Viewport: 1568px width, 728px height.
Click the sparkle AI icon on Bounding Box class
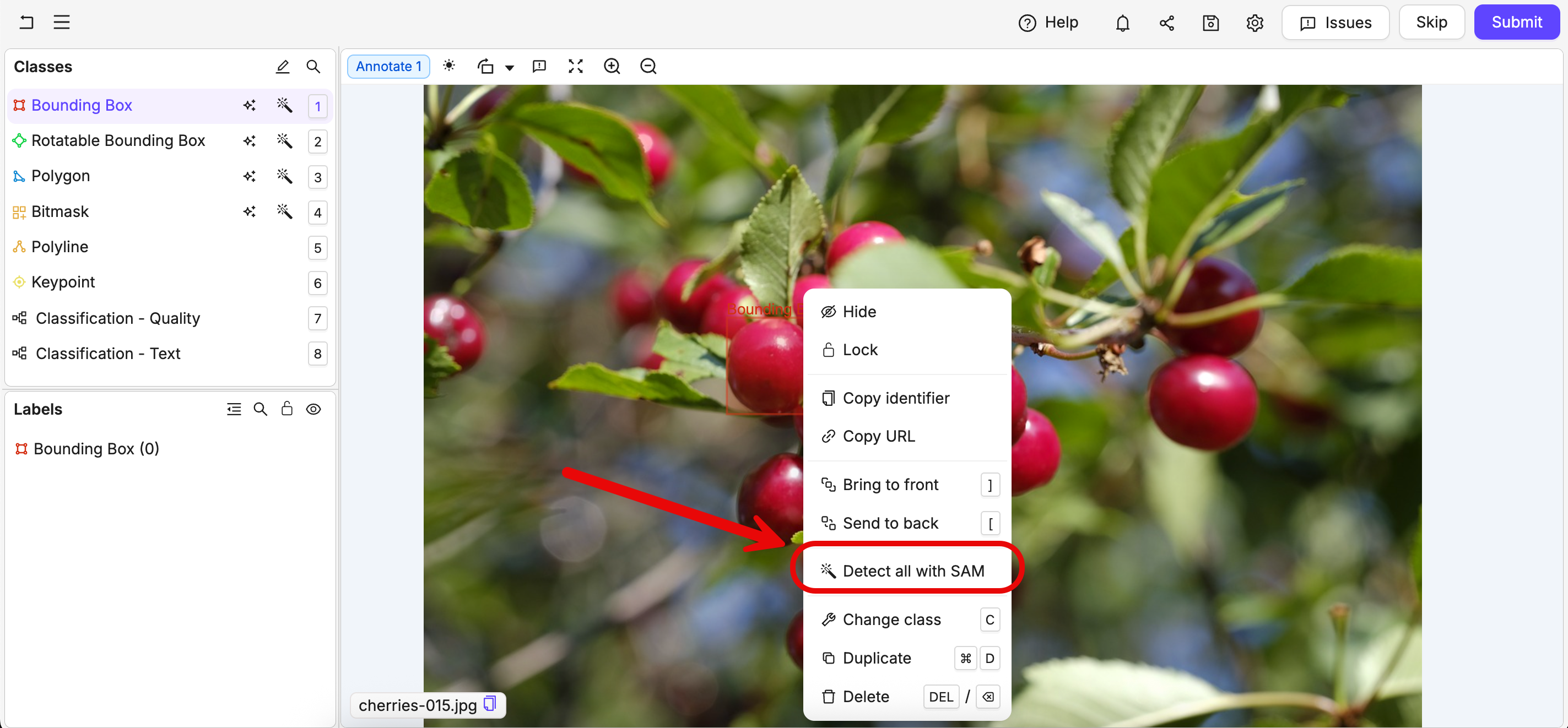pos(250,105)
